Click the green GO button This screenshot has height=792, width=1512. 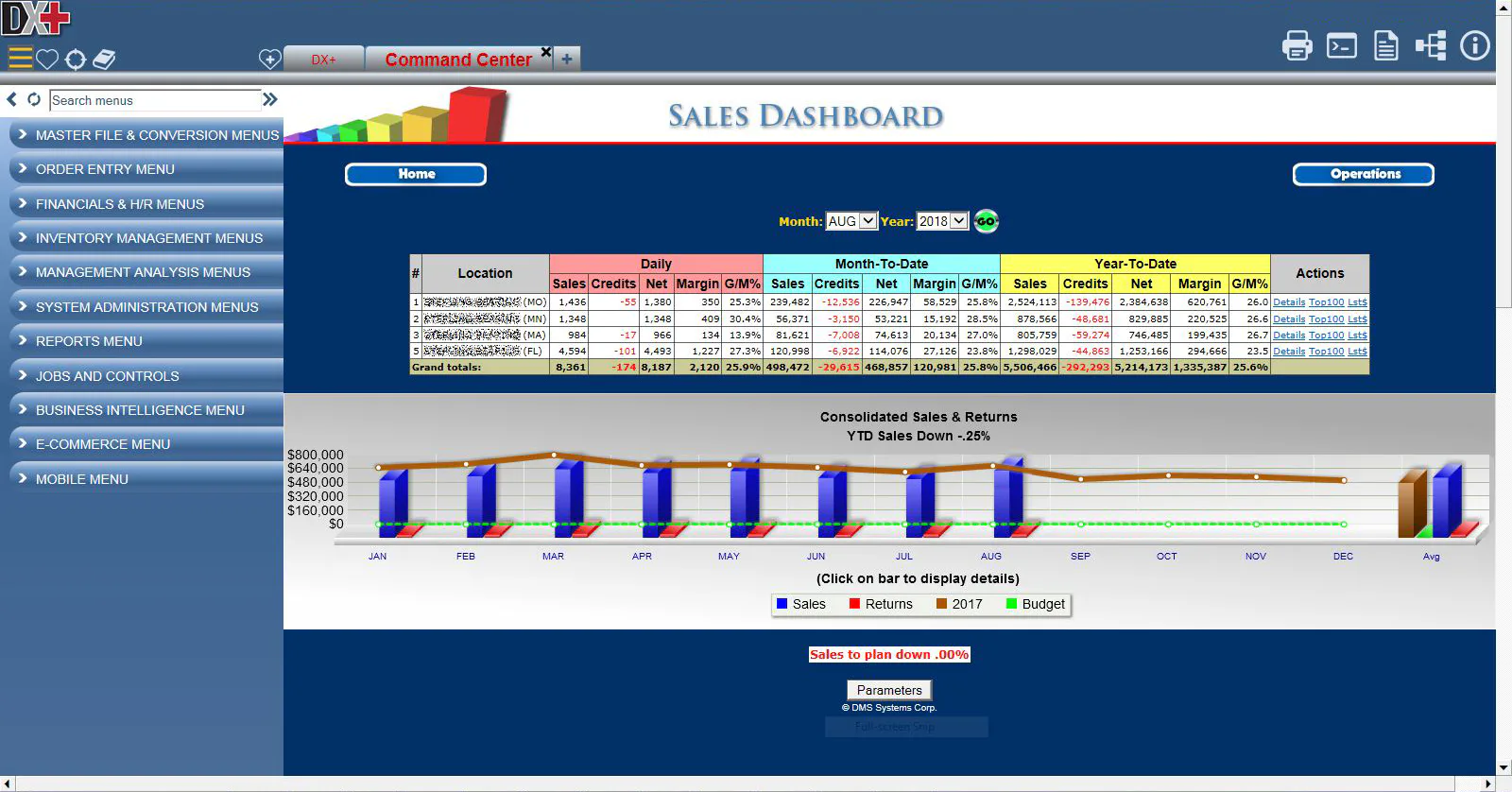click(986, 221)
